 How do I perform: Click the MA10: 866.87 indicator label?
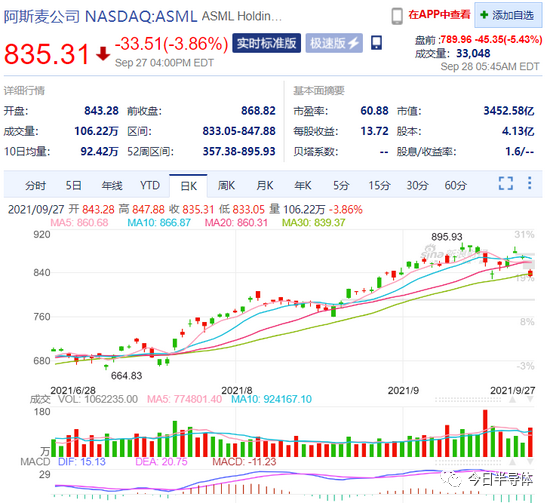click(x=159, y=223)
